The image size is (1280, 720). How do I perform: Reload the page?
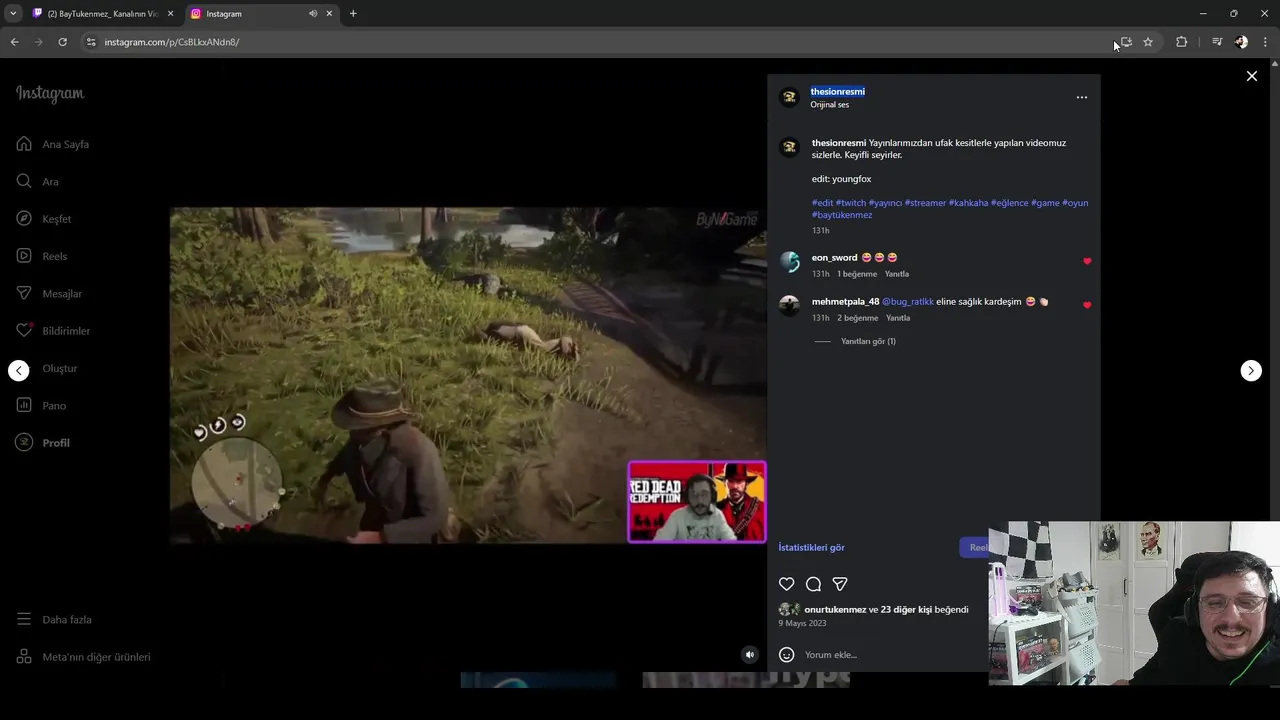62,42
